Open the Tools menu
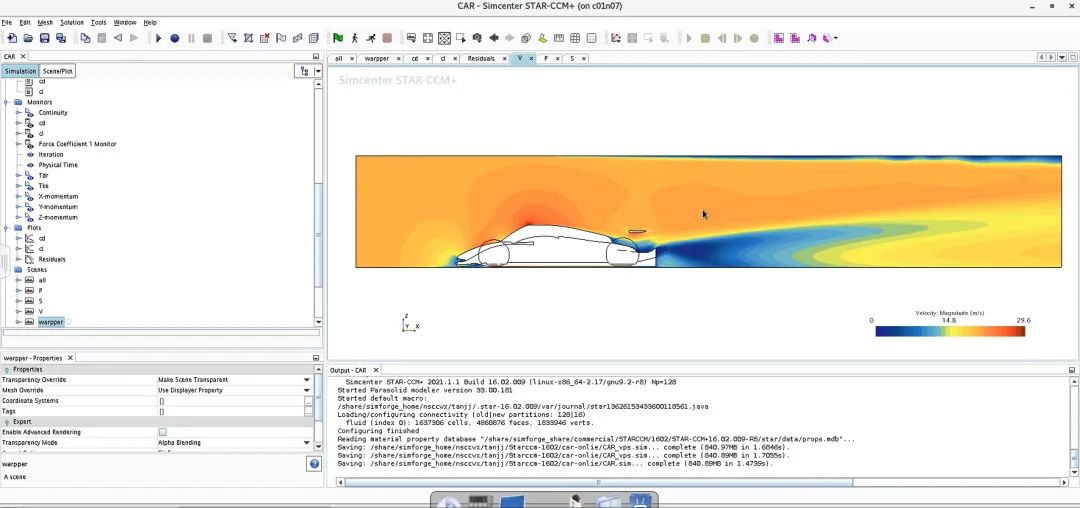The image size is (1080, 508). click(98, 23)
